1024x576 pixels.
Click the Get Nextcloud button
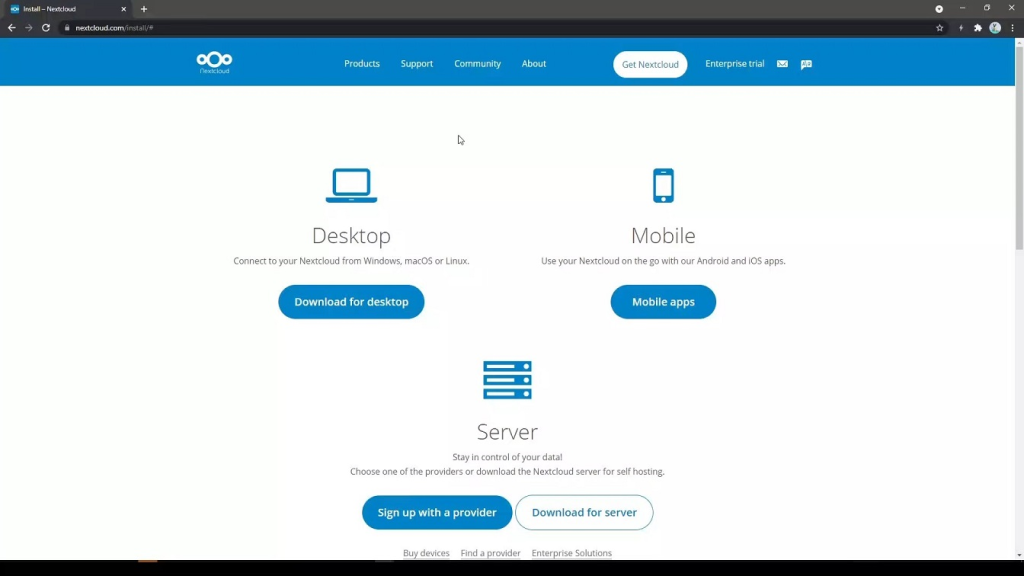tap(650, 65)
